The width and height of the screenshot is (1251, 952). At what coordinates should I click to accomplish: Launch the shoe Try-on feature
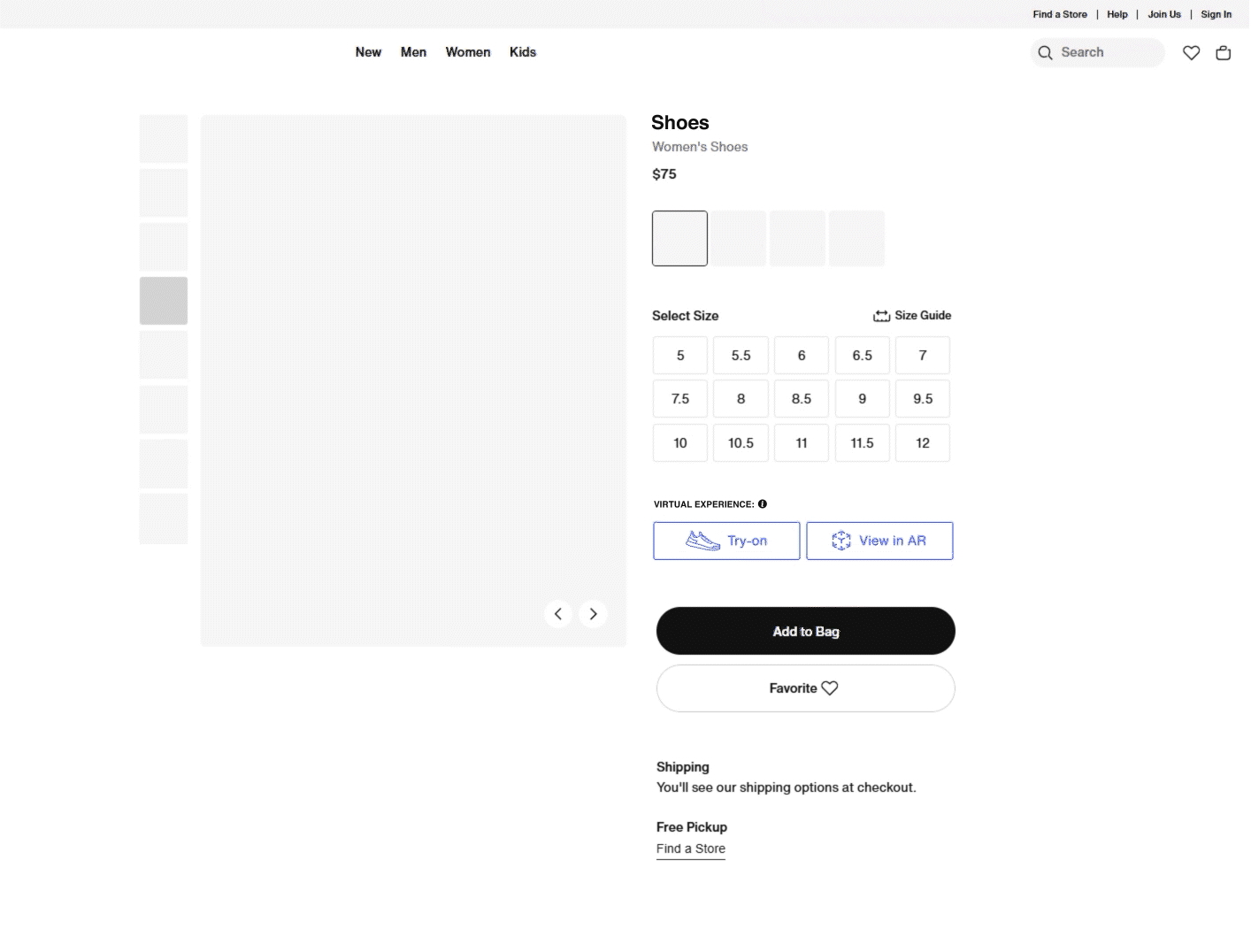pyautogui.click(x=726, y=541)
